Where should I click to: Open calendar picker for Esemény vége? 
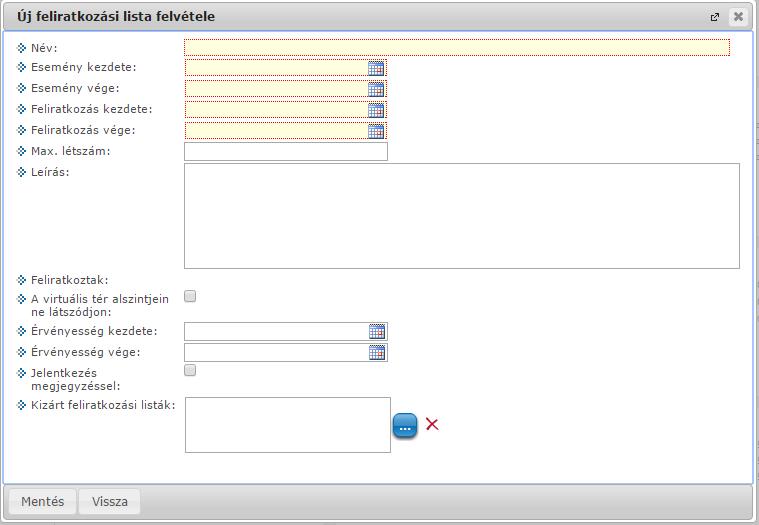click(x=376, y=89)
